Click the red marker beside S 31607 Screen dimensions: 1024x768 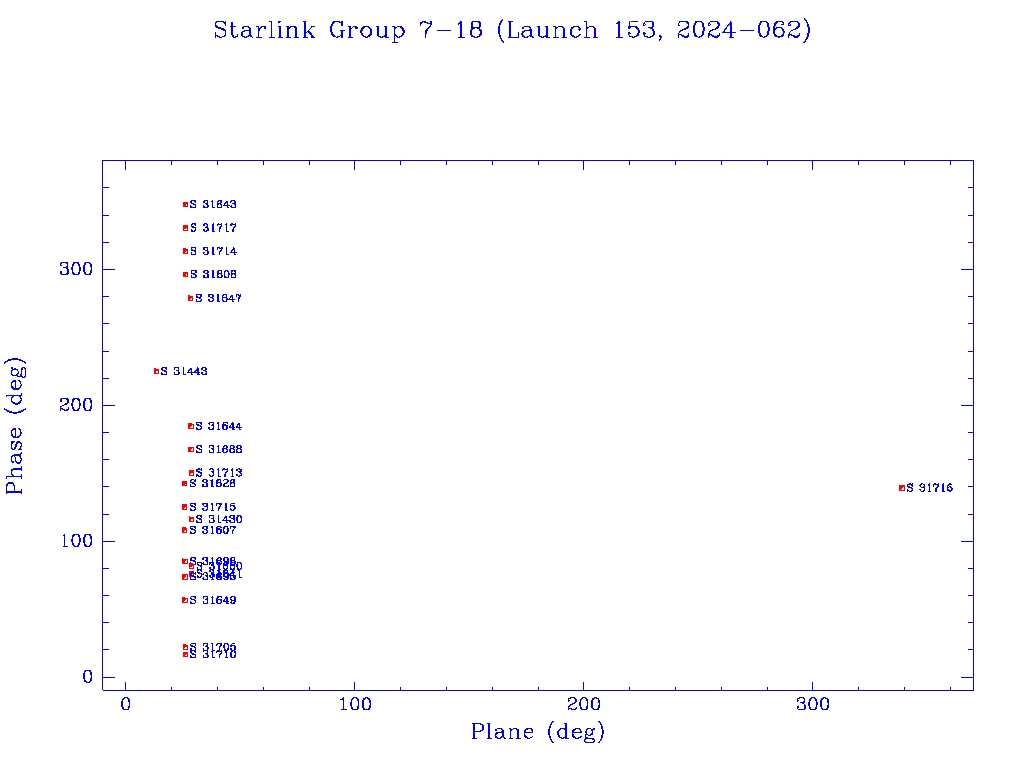[x=184, y=530]
